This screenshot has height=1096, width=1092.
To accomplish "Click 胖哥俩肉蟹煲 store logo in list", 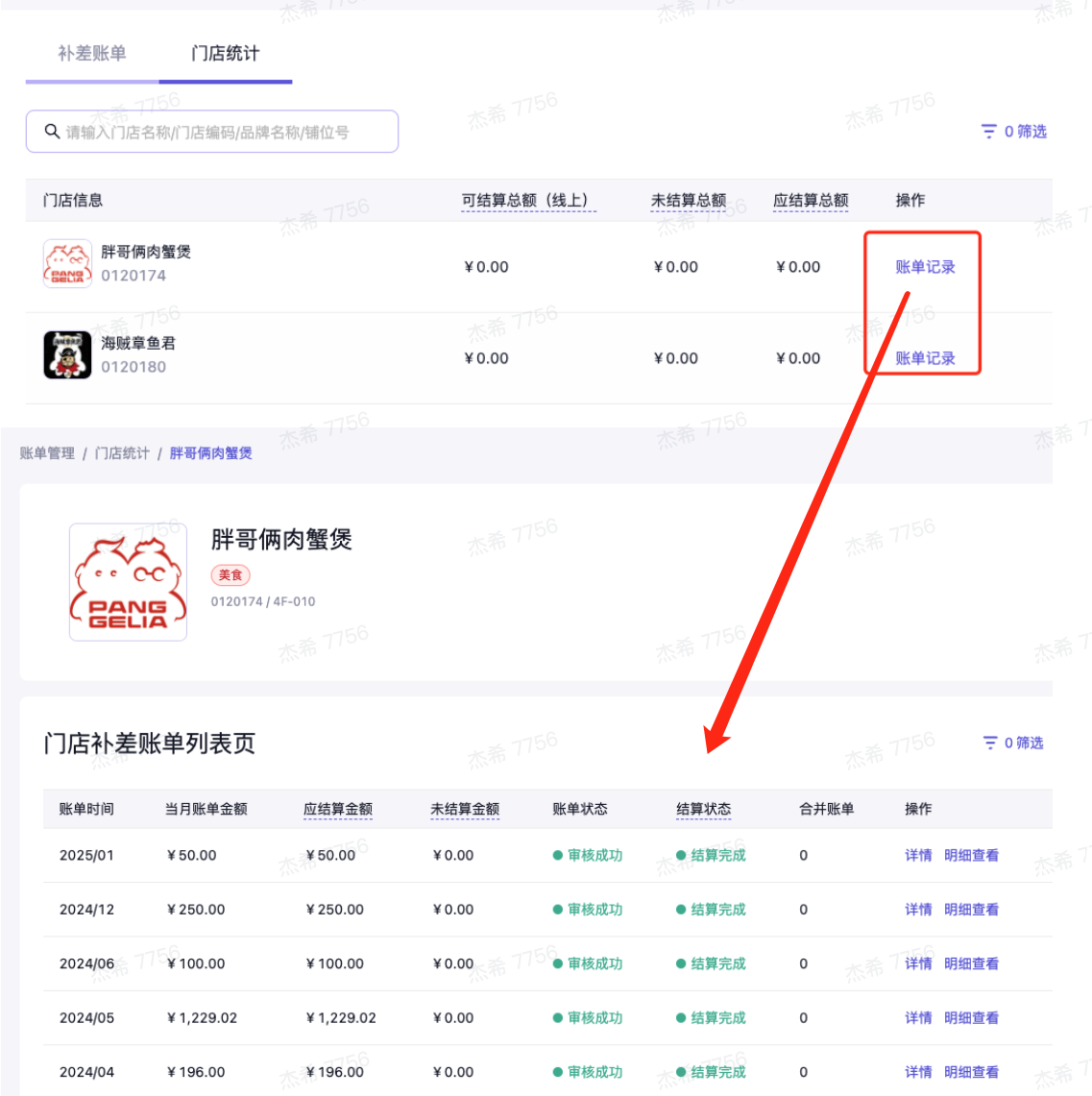I will pyautogui.click(x=67, y=263).
